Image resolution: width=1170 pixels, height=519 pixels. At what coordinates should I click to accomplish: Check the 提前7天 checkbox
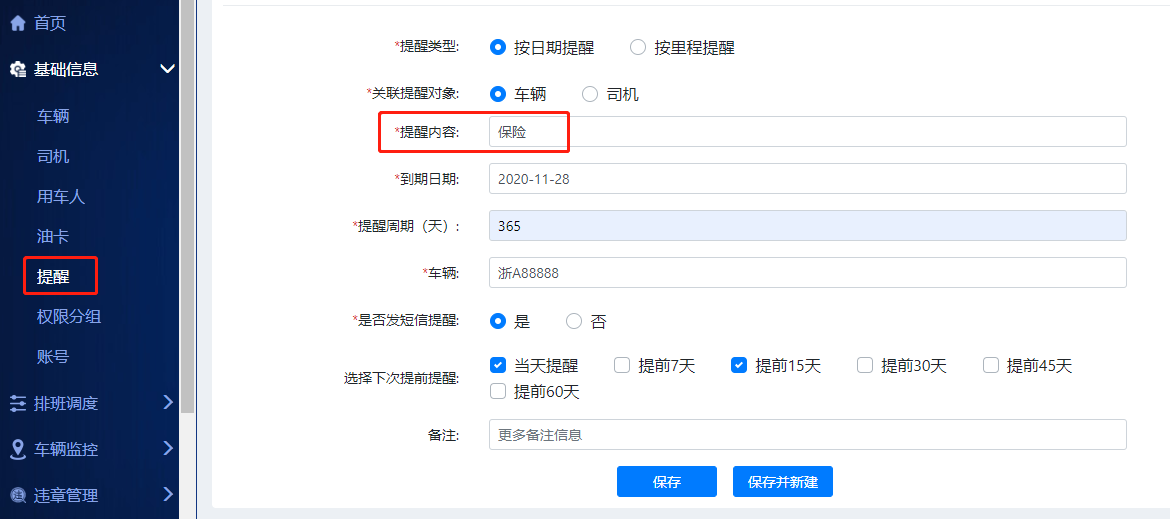622,365
